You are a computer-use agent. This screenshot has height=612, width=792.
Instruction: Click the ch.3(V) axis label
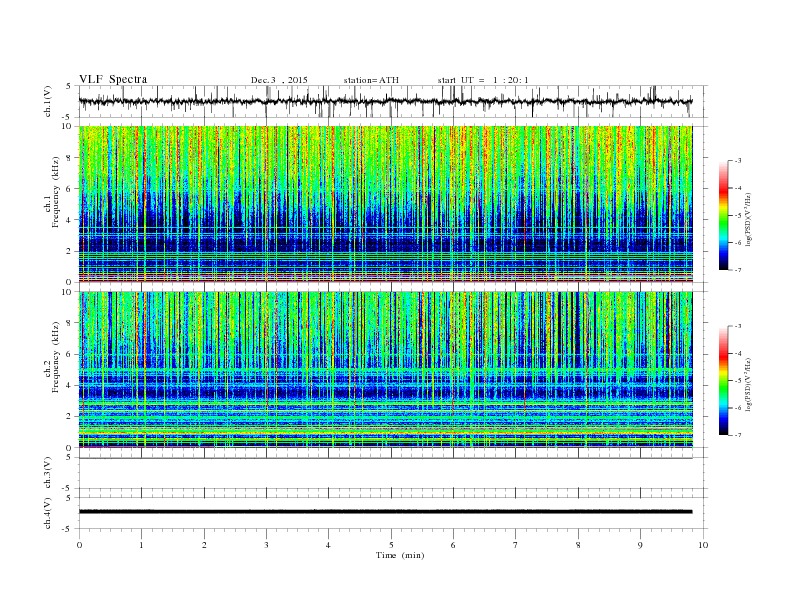pyautogui.click(x=48, y=473)
